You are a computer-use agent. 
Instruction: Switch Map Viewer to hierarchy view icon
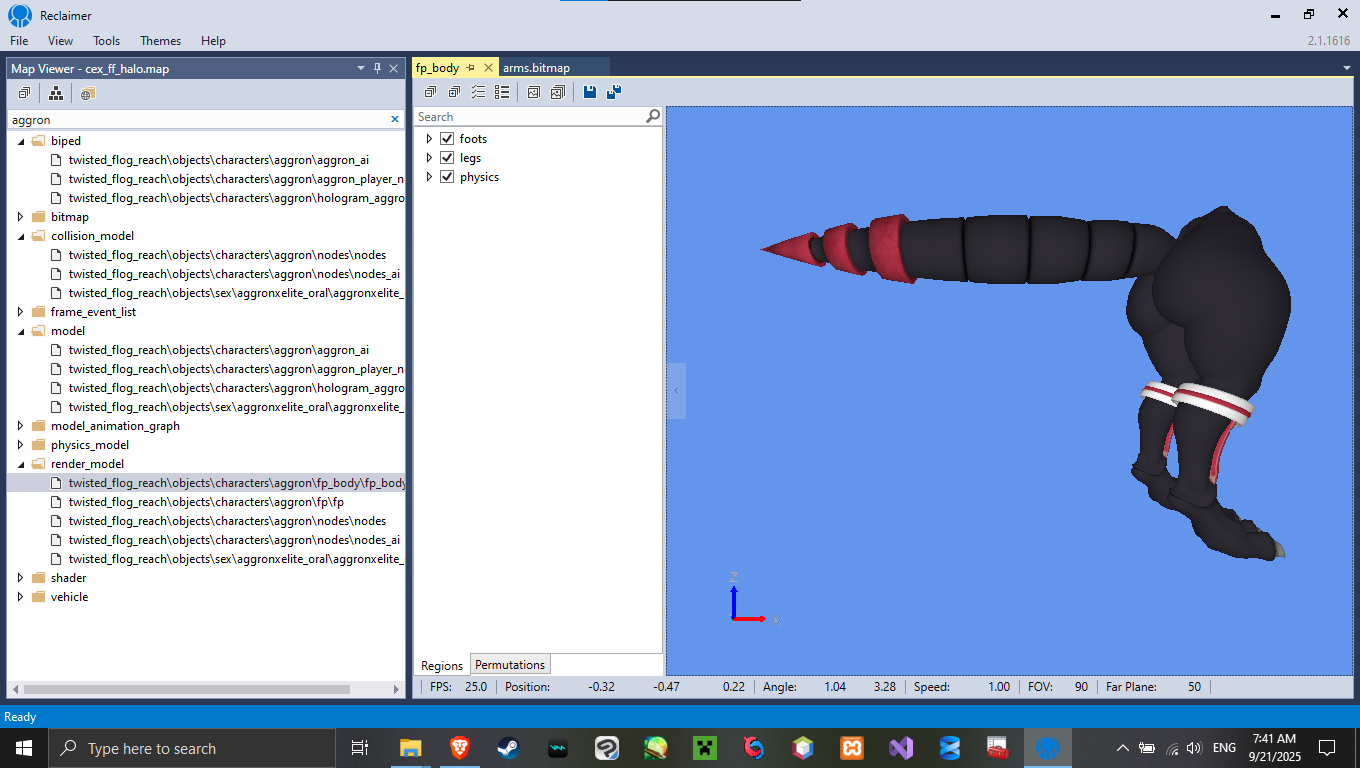56,93
